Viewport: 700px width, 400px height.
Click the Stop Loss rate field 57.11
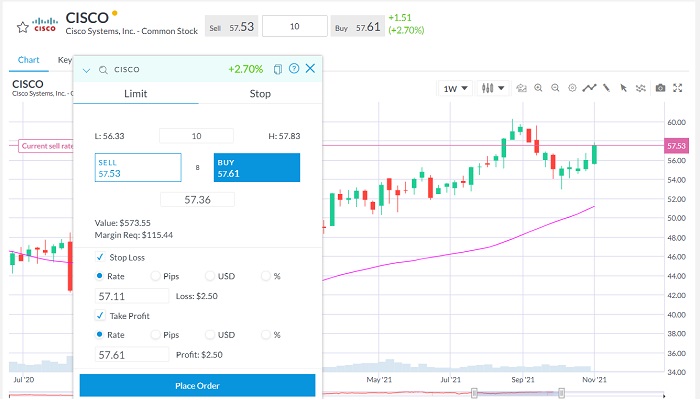(132, 296)
